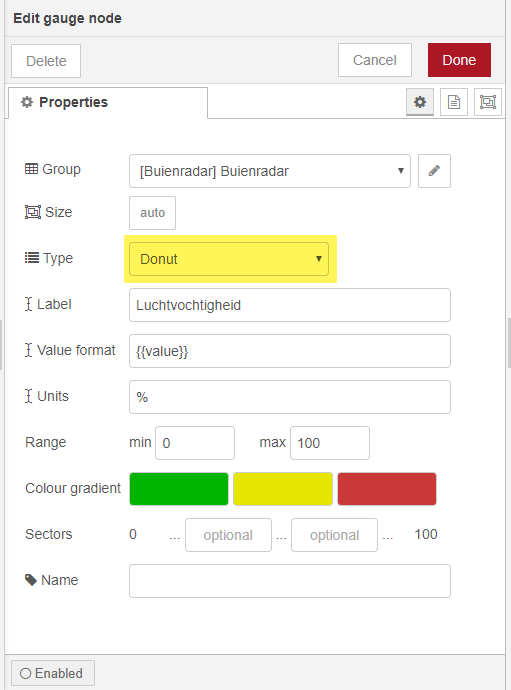The width and height of the screenshot is (511, 690).
Task: Click the Cancel button
Action: (x=375, y=60)
